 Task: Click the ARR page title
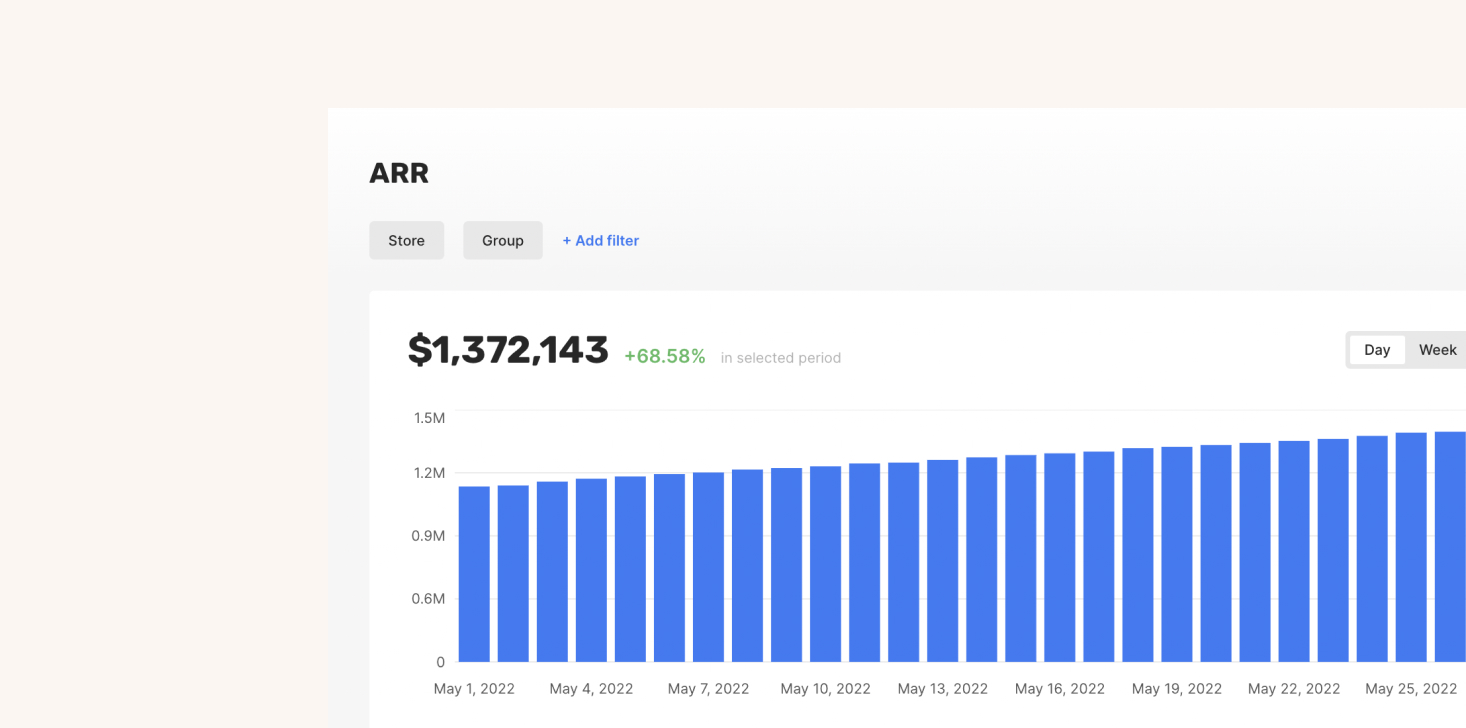[x=398, y=172]
